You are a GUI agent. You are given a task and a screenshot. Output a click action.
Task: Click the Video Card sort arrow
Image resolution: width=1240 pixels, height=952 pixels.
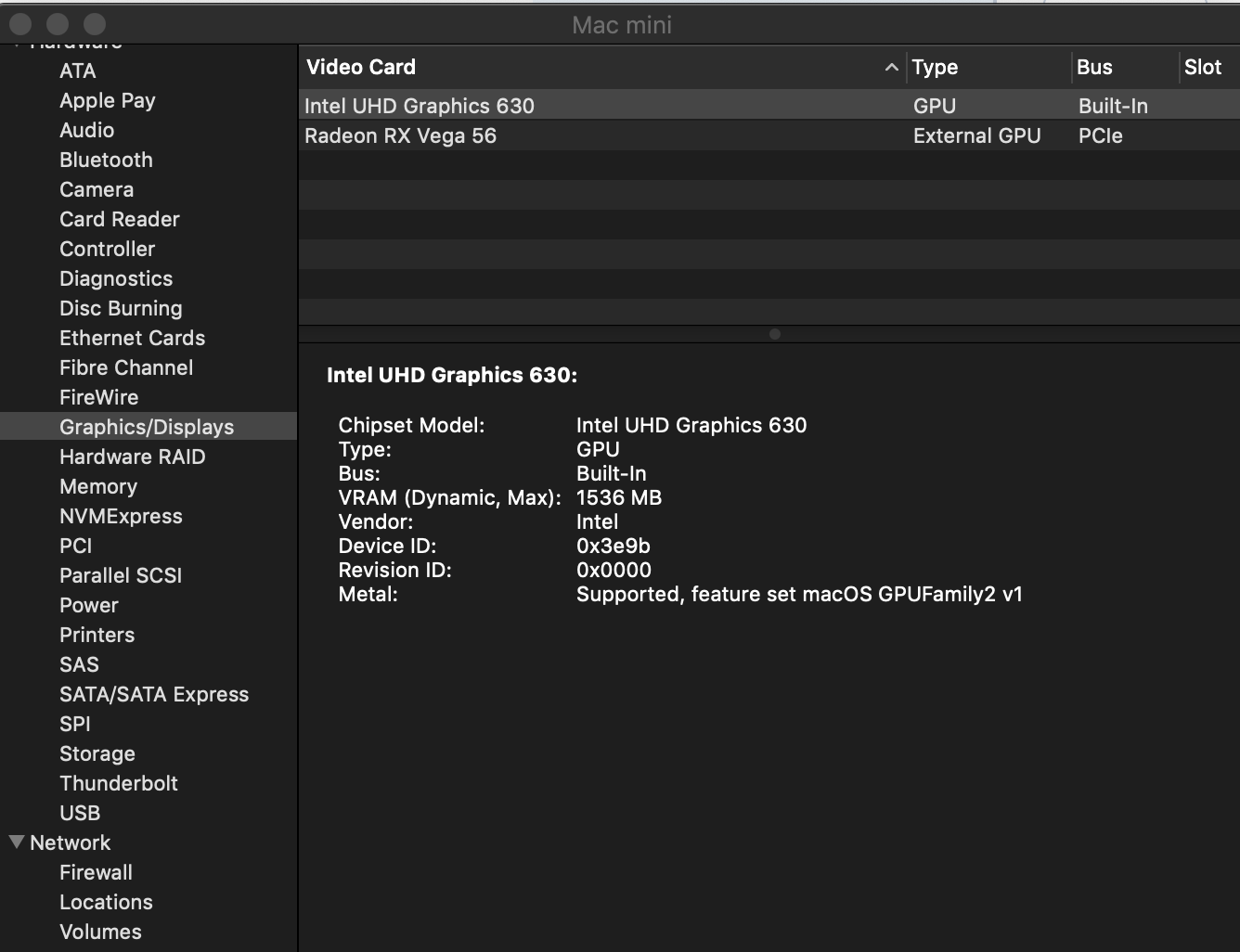(x=891, y=68)
